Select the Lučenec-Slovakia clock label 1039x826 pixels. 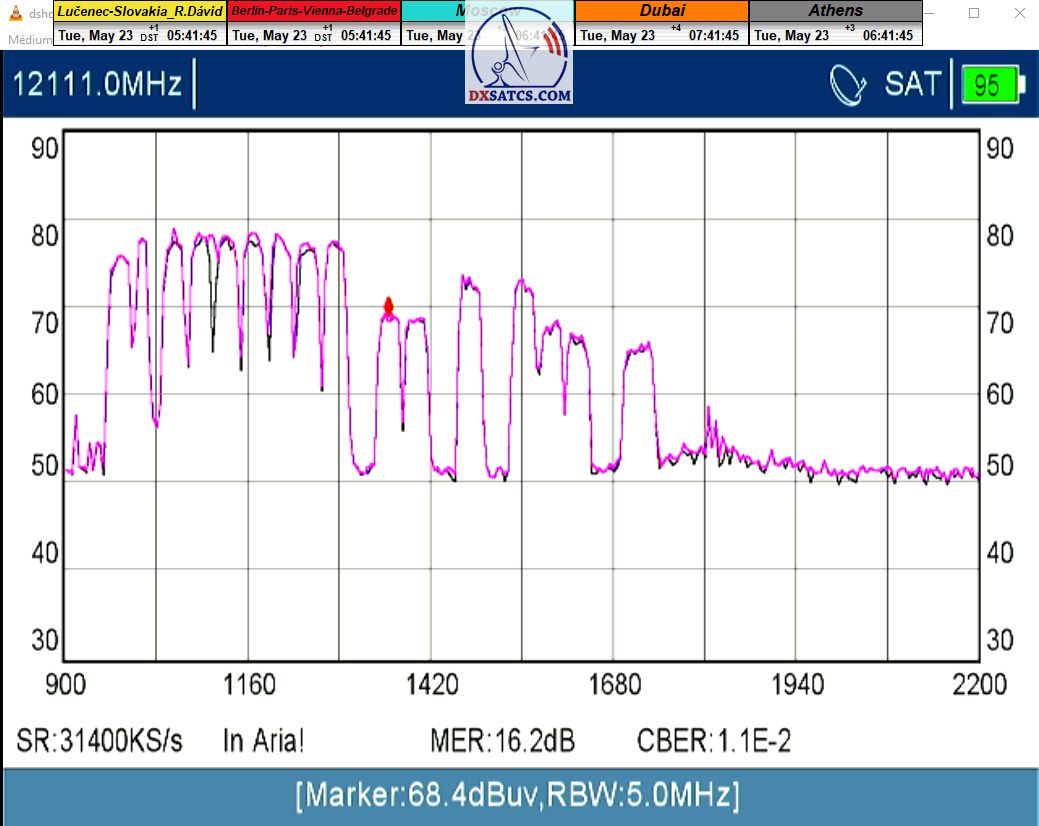(140, 11)
